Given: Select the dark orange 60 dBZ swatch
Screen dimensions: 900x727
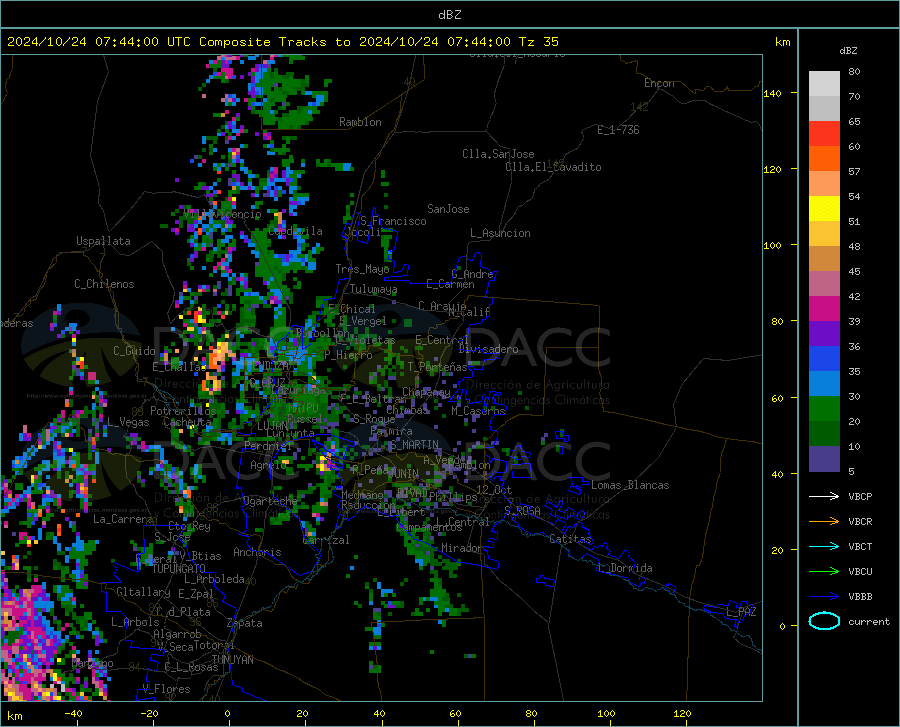Looking at the screenshot, I should pyautogui.click(x=824, y=159).
